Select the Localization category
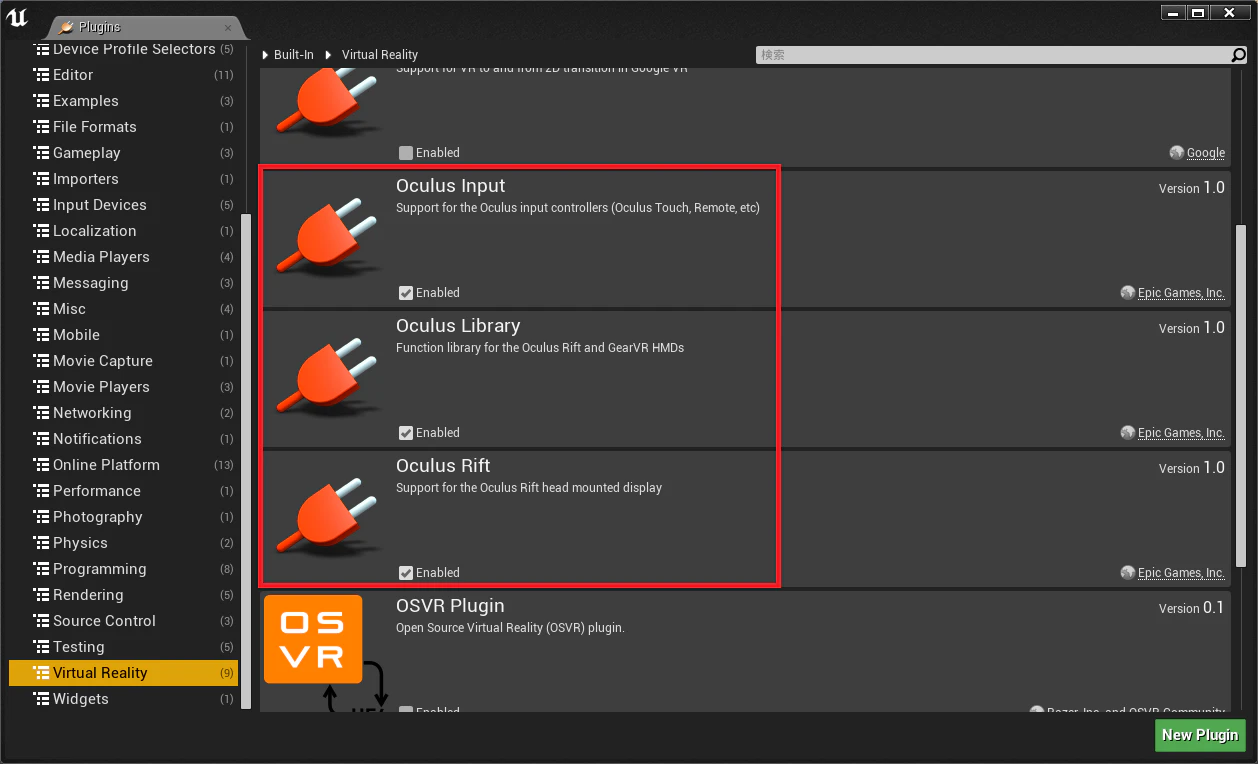 tap(123, 231)
